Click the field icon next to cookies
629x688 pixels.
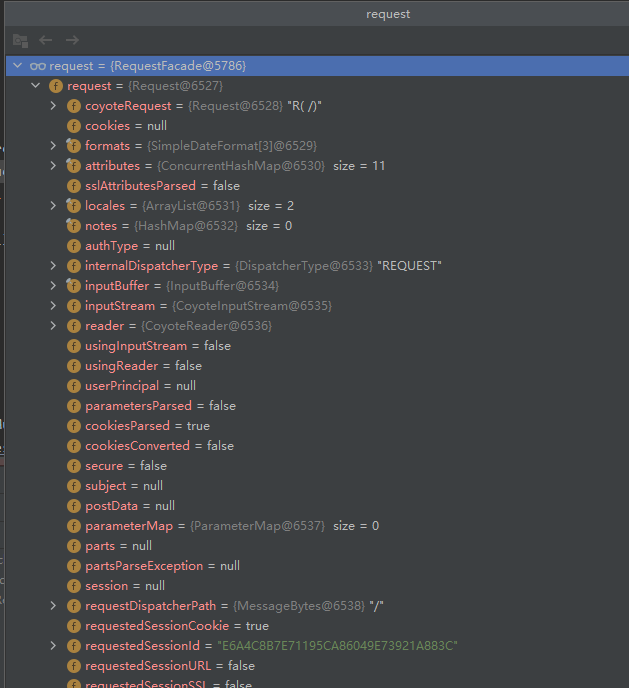pyautogui.click(x=74, y=126)
